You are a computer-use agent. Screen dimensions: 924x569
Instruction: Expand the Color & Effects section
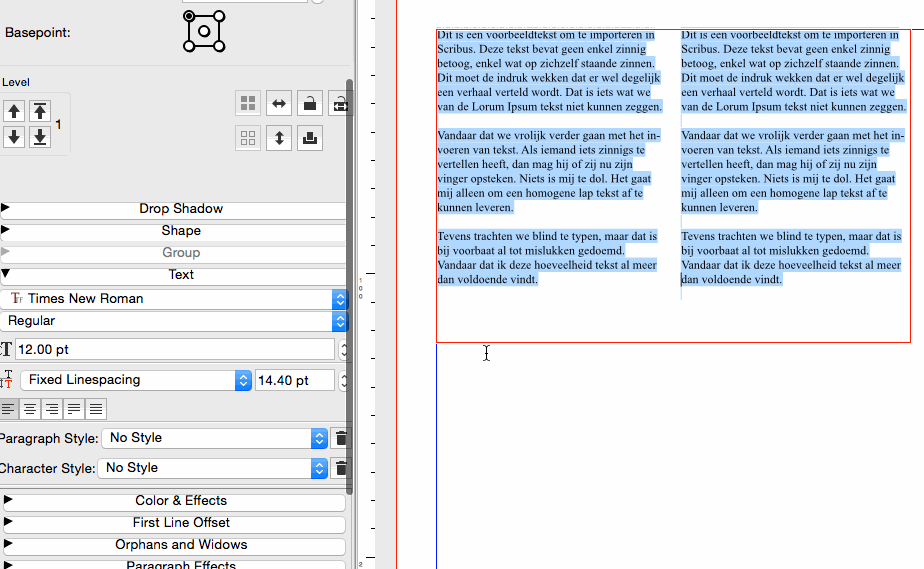pyautogui.click(x=180, y=501)
